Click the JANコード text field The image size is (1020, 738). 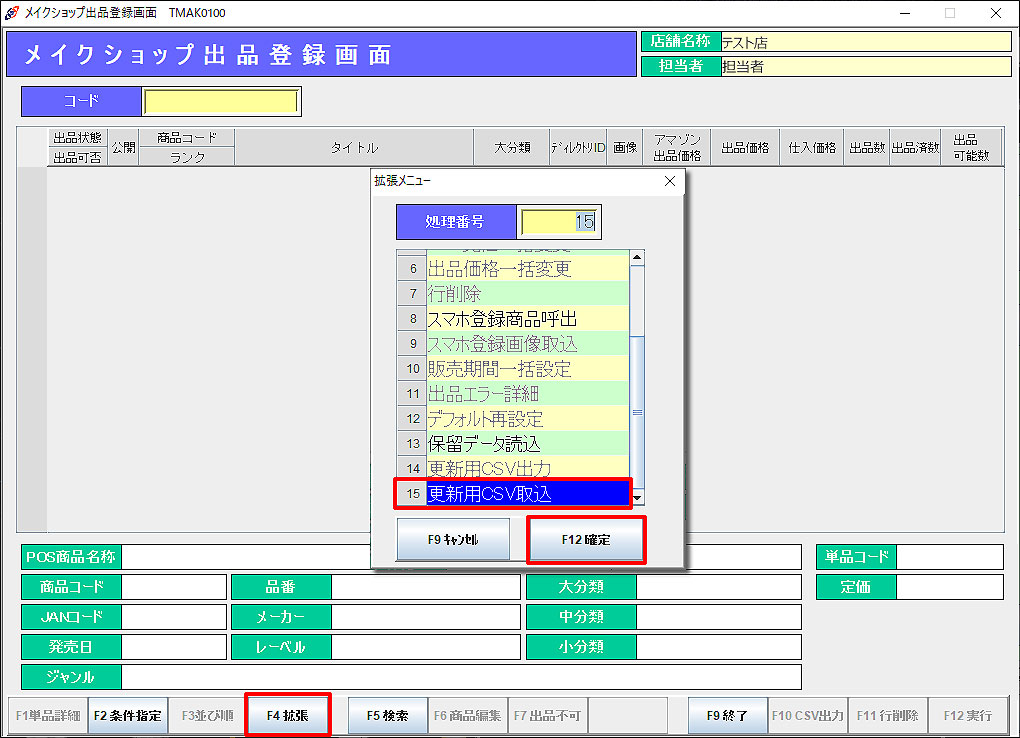tap(171, 617)
